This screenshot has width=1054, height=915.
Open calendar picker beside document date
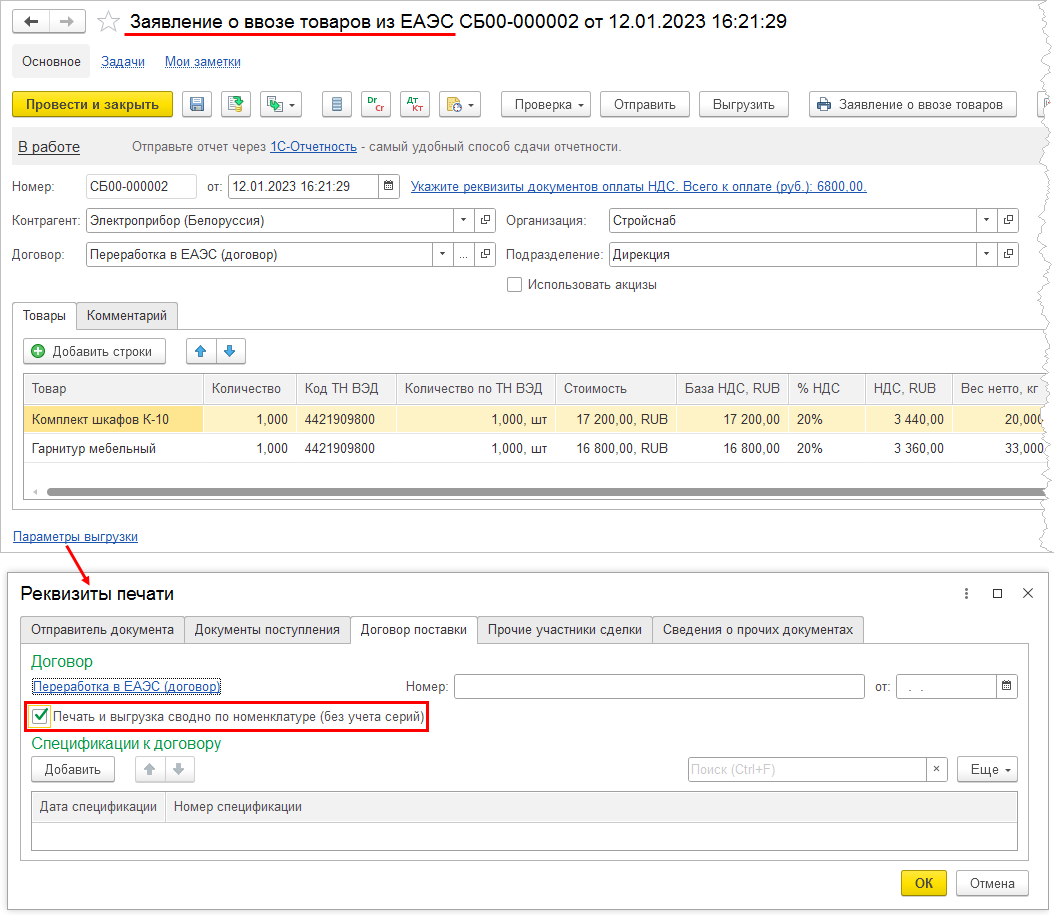(x=388, y=186)
